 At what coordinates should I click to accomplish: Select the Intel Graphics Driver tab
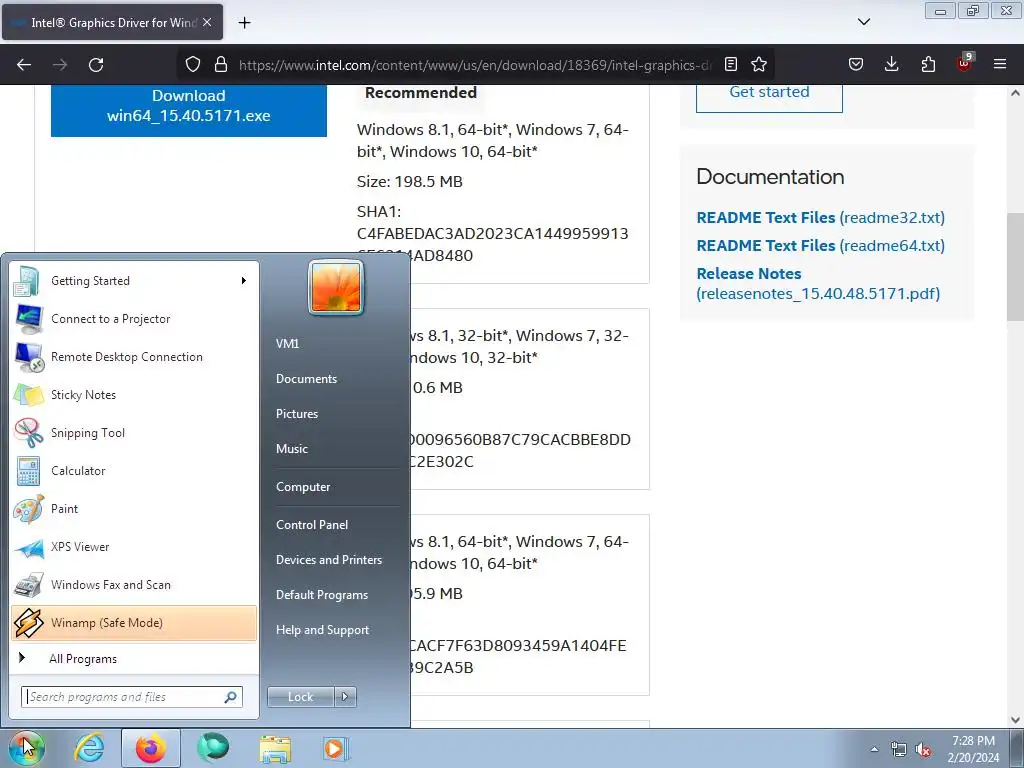(x=112, y=22)
